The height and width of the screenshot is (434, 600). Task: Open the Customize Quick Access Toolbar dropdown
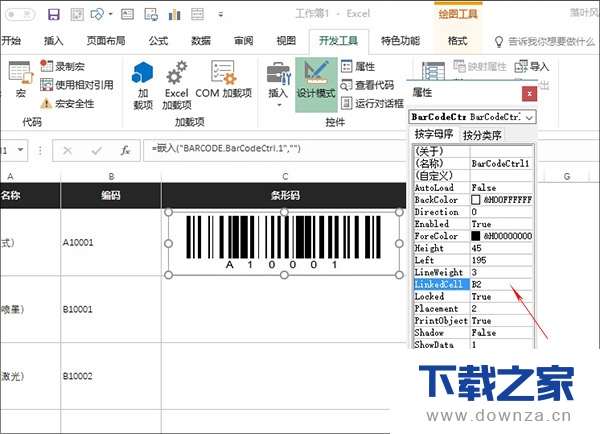coord(221,15)
